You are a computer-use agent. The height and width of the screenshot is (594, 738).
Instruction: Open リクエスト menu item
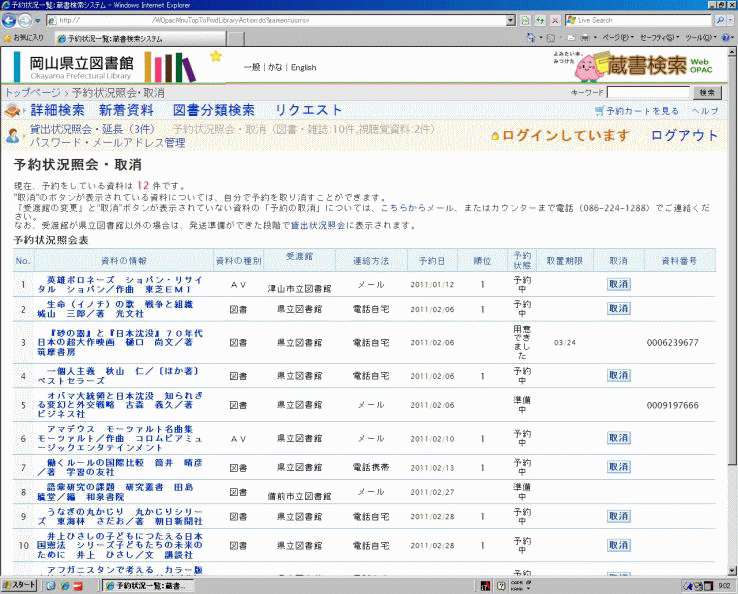pos(308,110)
